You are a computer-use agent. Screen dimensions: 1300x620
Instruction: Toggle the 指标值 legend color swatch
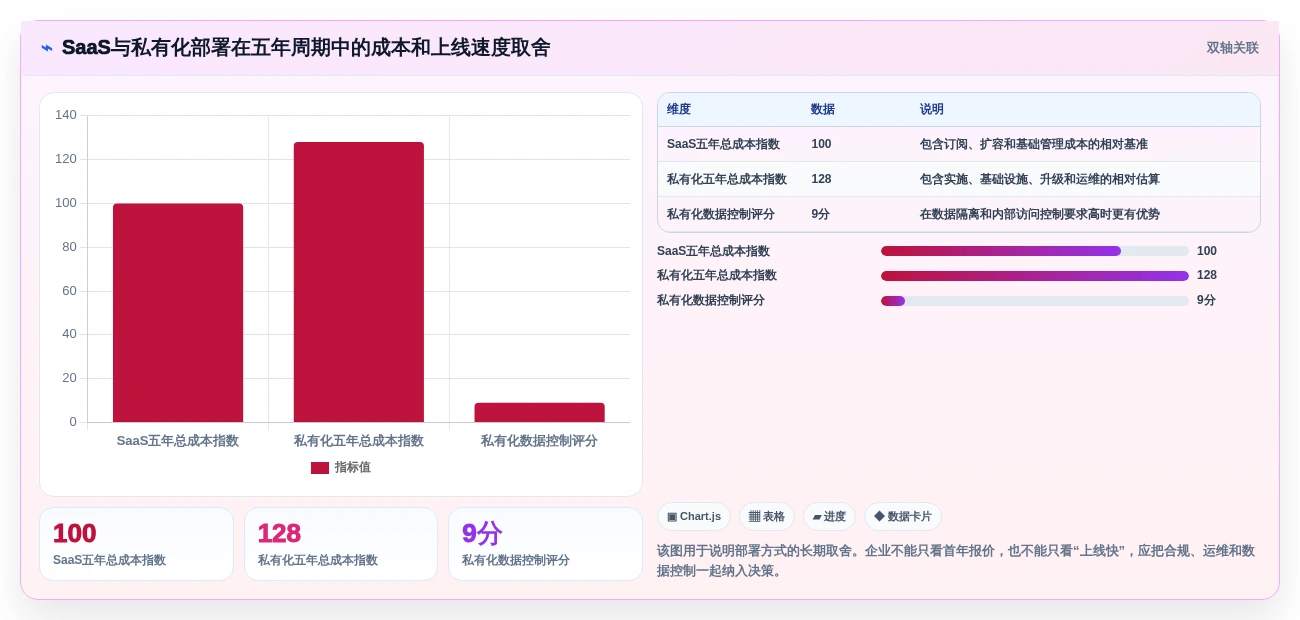coord(320,467)
